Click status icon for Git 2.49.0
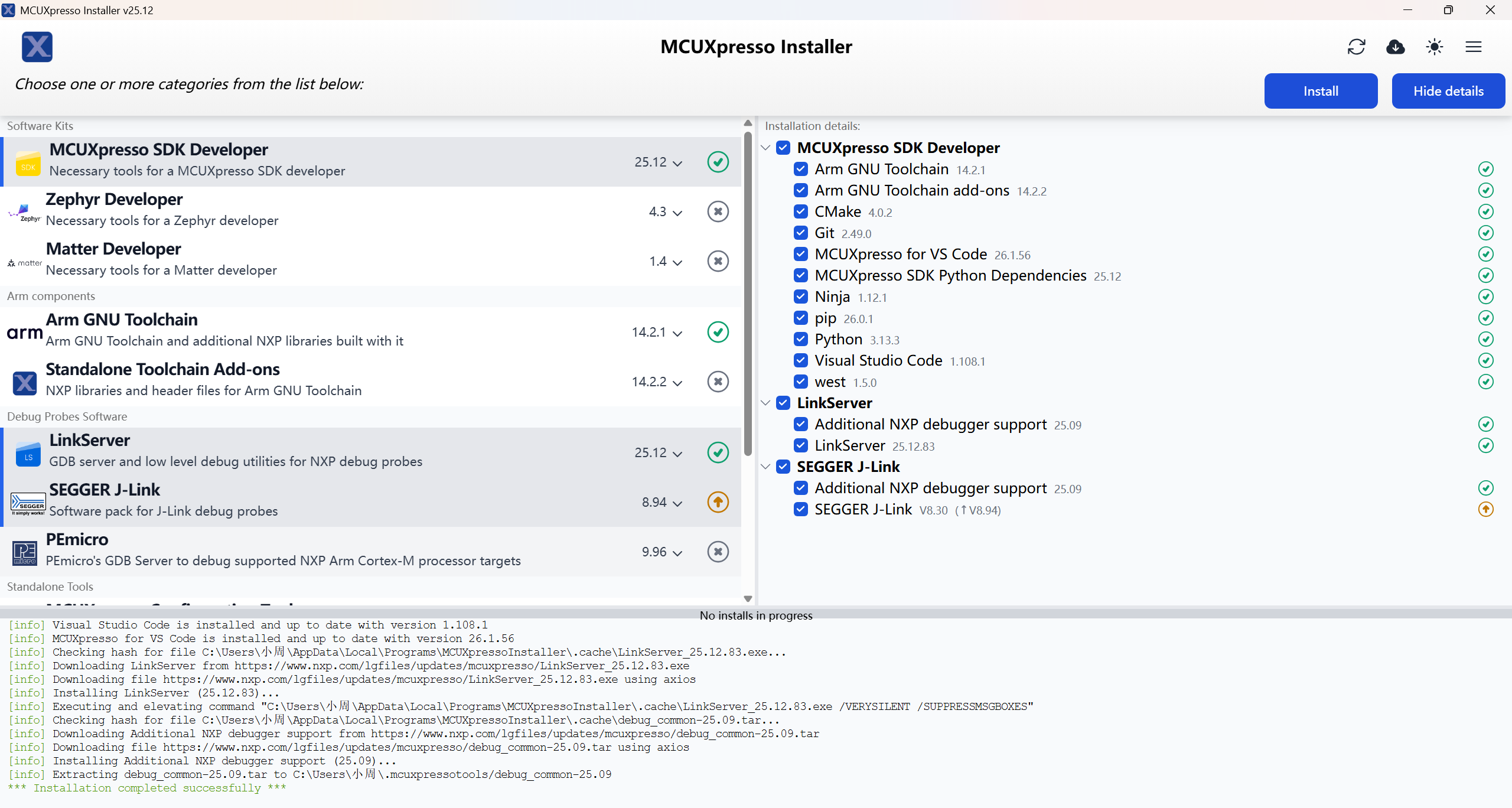This screenshot has height=808, width=1512. [1485, 233]
